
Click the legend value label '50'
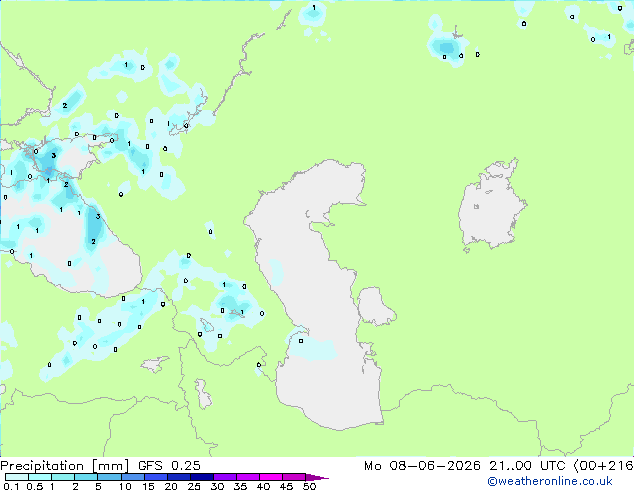[309, 486]
